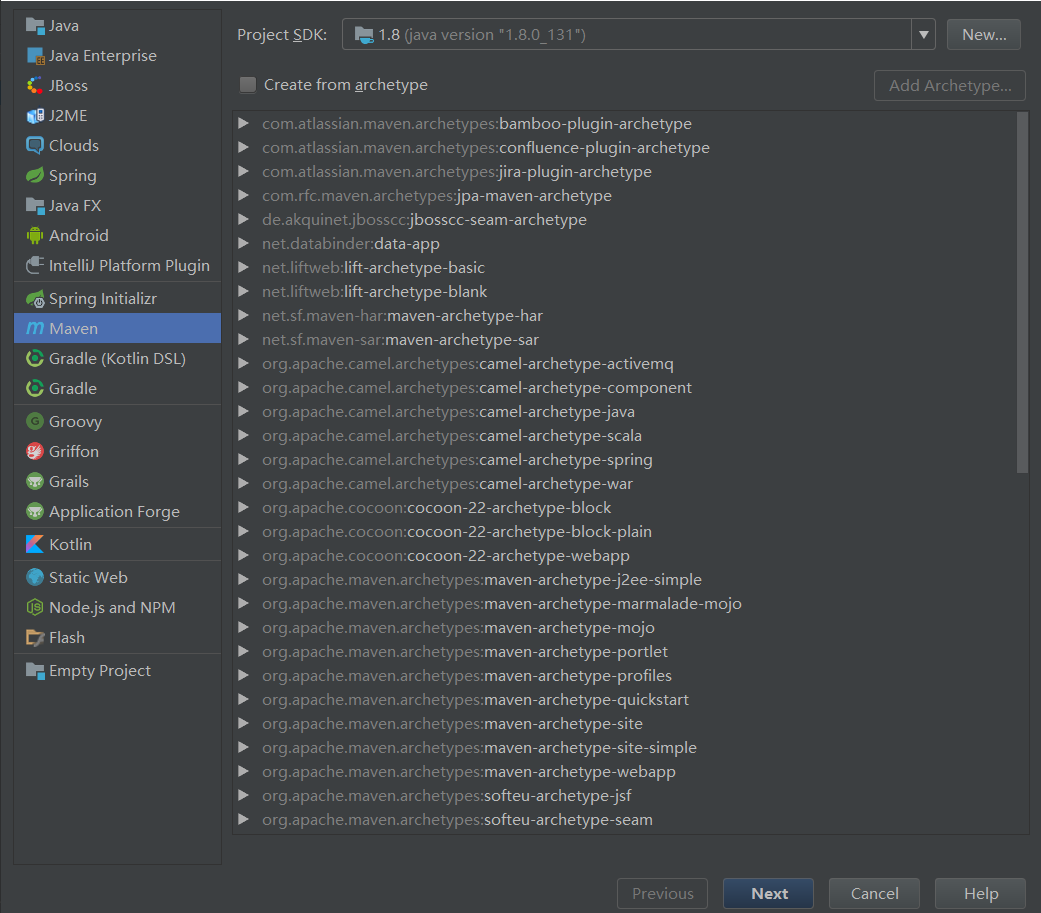
Task: Expand maven-archetype-quickstart node
Action: tap(244, 699)
